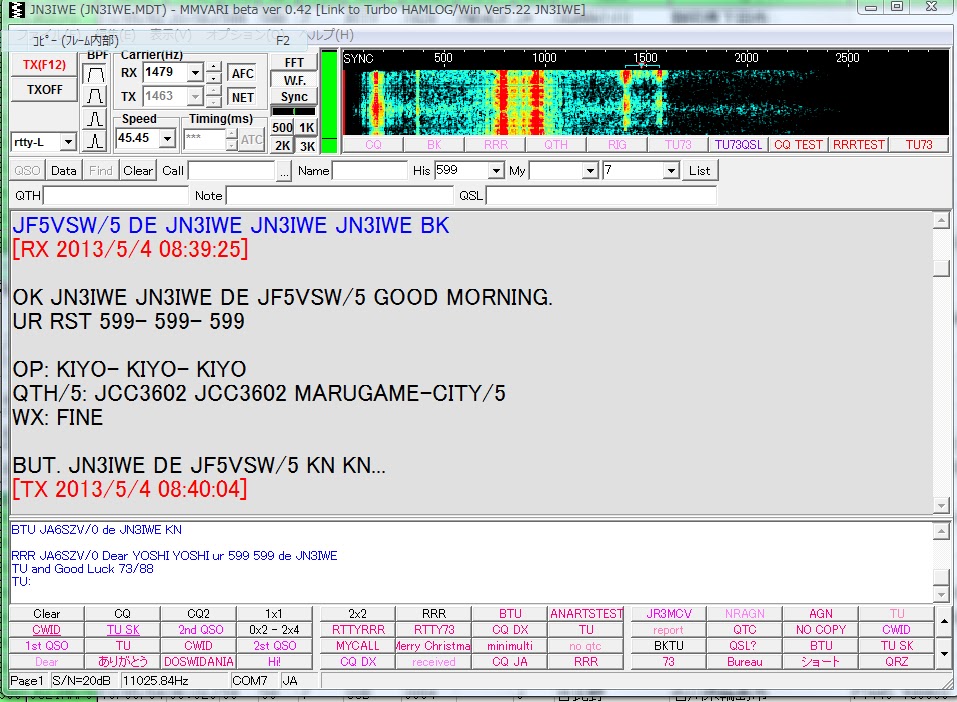This screenshot has width=957, height=702.
Task: Open the TX carrier frequency dropdown
Action: (195, 96)
